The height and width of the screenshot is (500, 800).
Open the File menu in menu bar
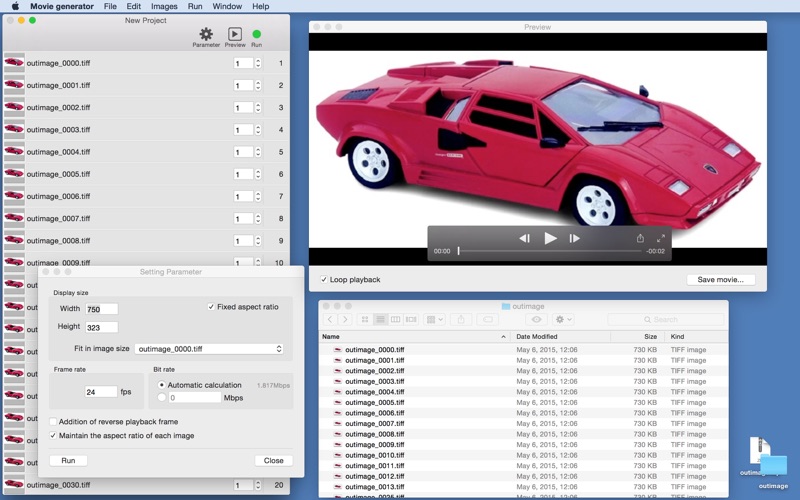(110, 6)
